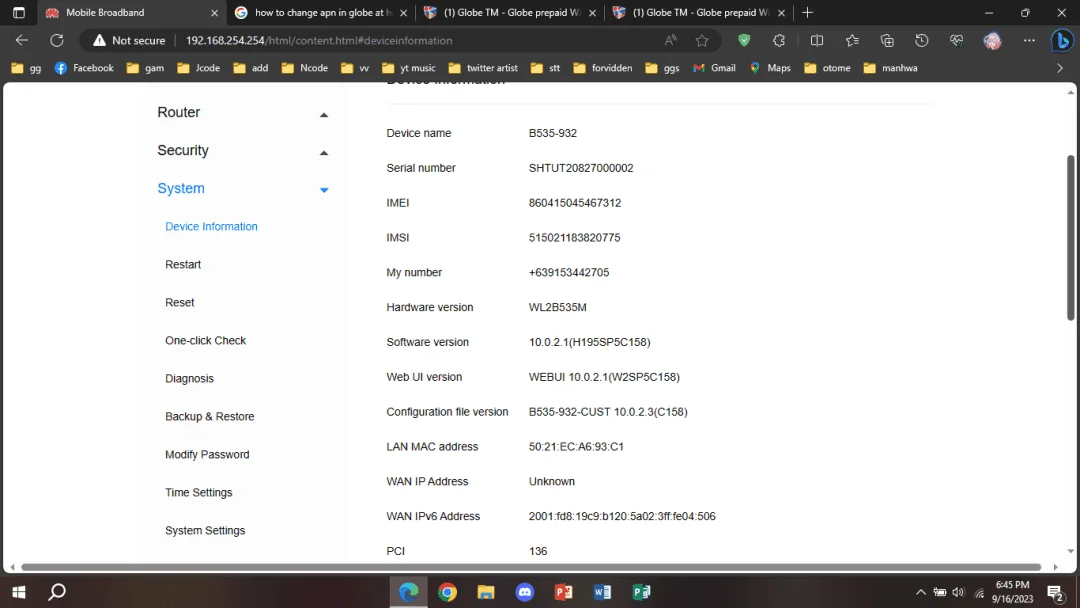Open the manhwa bookmark folder
This screenshot has width=1080, height=608.
(x=891, y=68)
